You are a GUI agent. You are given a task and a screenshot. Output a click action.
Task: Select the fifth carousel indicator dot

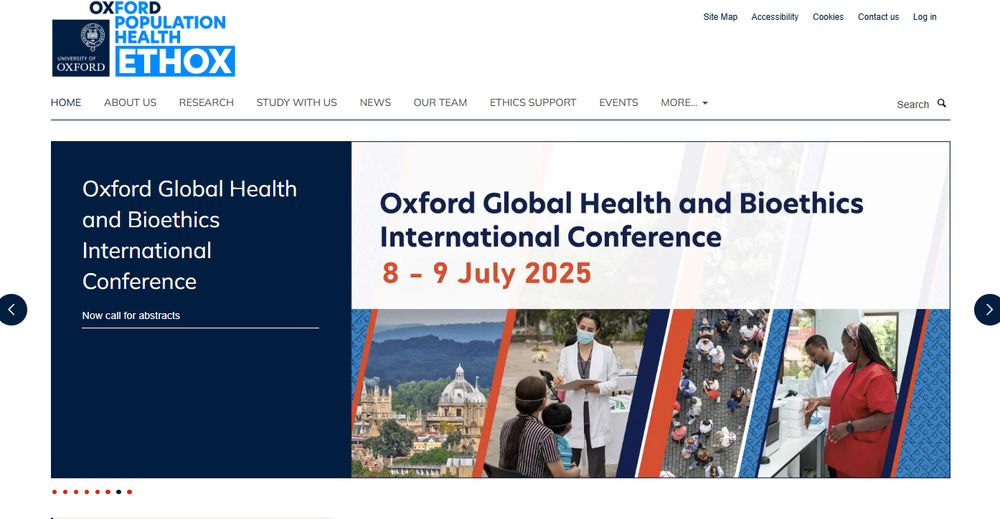(98, 492)
